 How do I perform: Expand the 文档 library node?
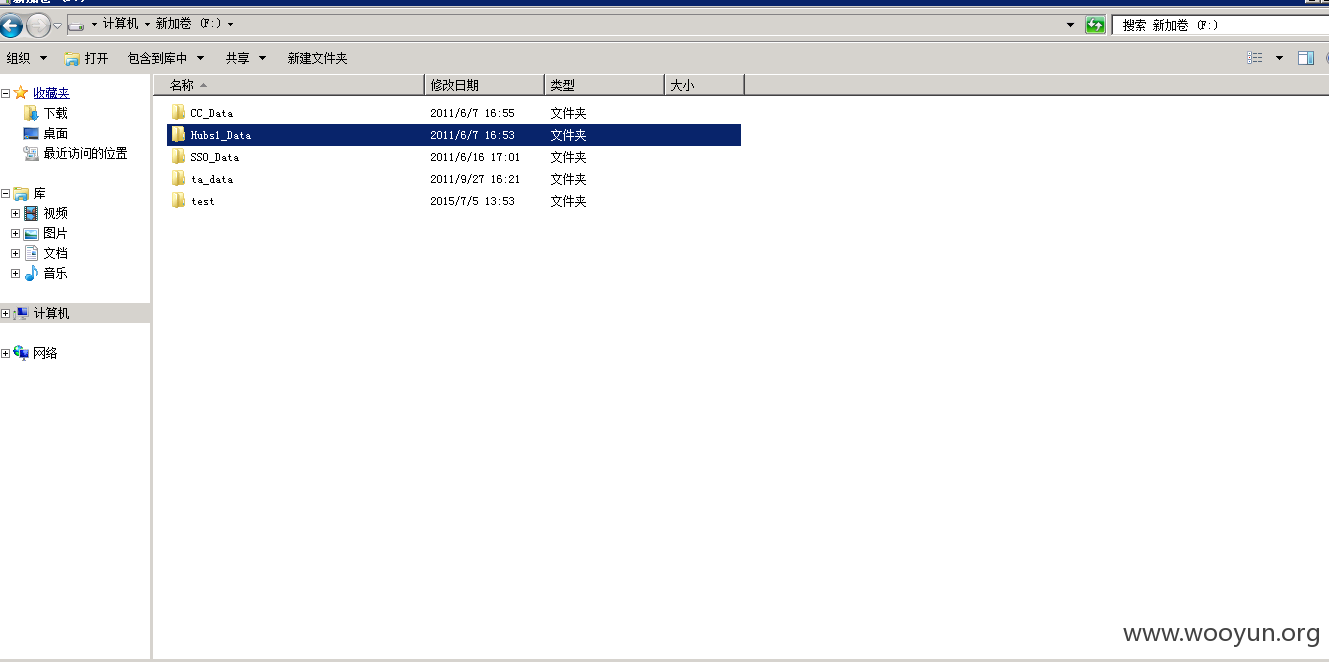click(x=15, y=253)
